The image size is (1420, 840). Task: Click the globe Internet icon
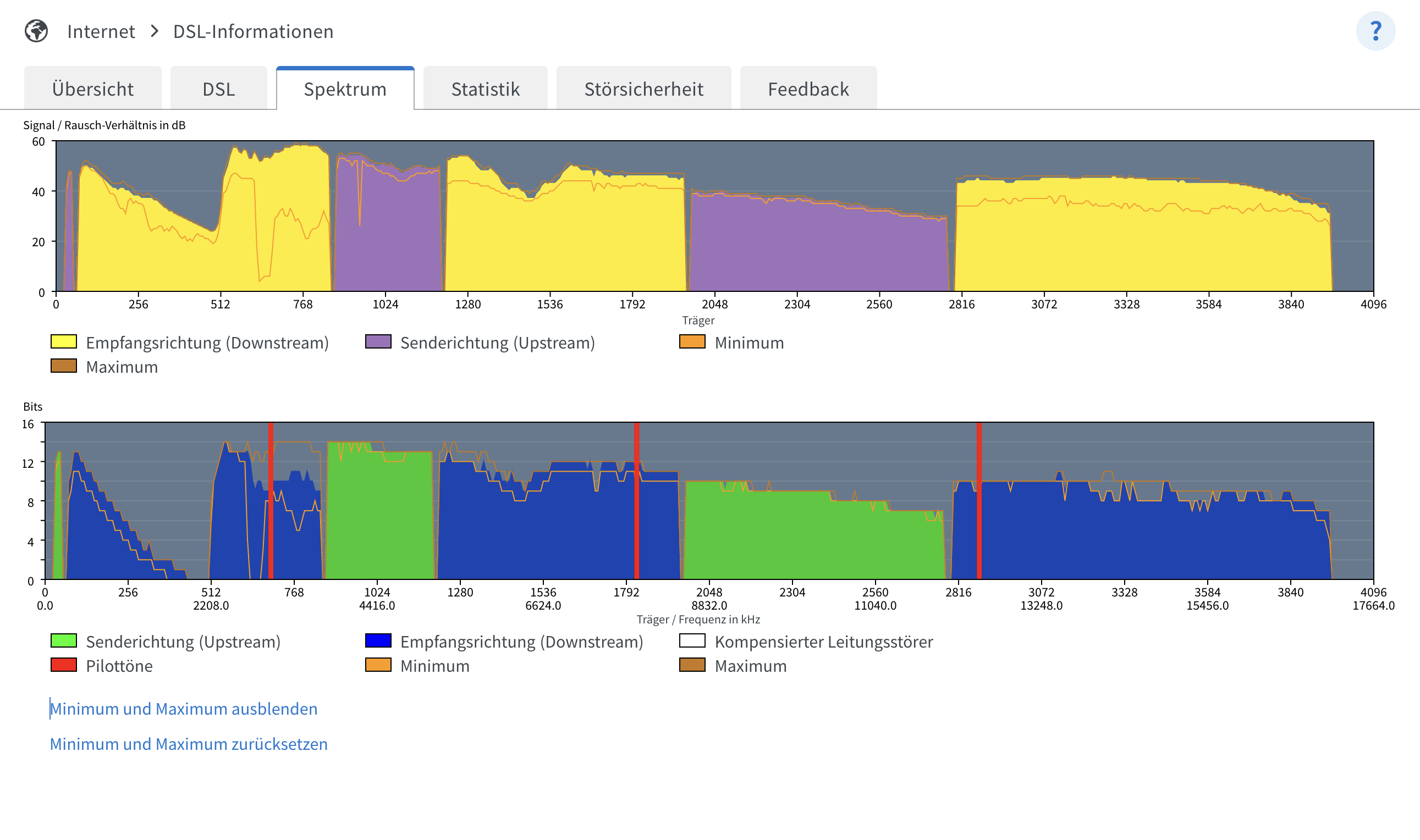(36, 31)
